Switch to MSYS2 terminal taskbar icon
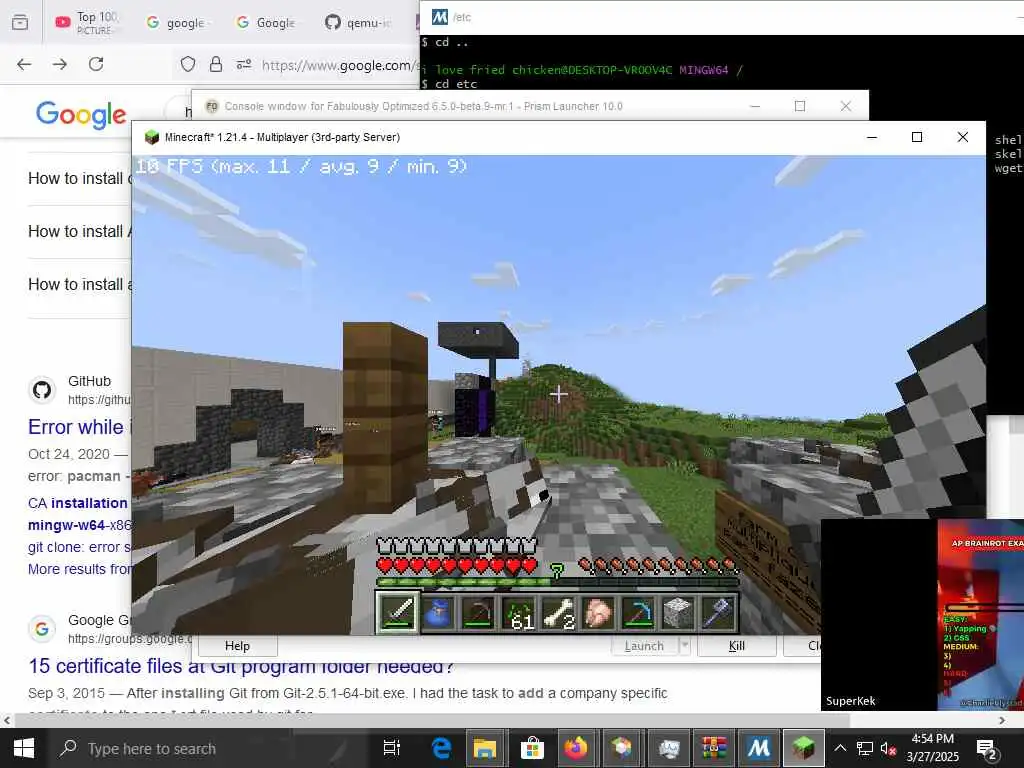The width and height of the screenshot is (1024, 768). (758, 748)
